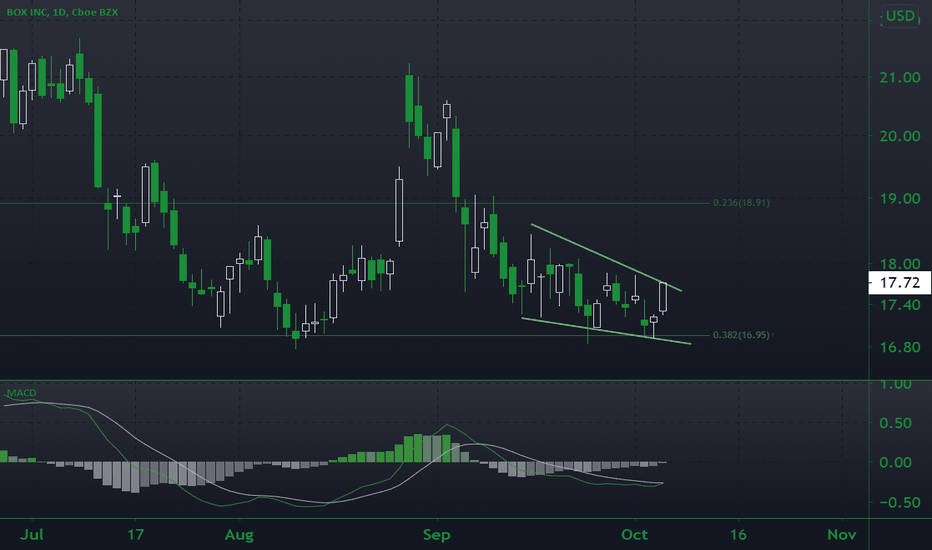Select the 0.236 Fibonacci horizontal line
Image resolution: width=932 pixels, height=550 pixels.
click(357, 203)
